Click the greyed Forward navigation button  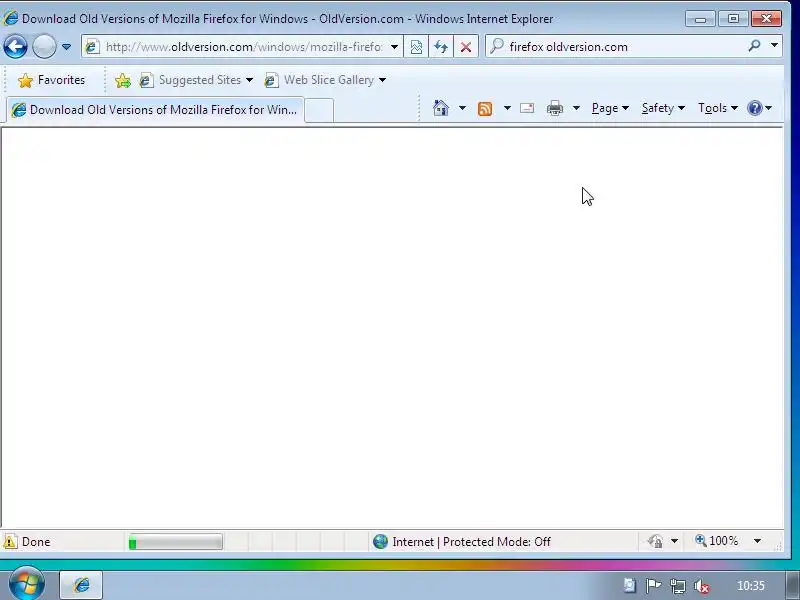click(x=44, y=47)
